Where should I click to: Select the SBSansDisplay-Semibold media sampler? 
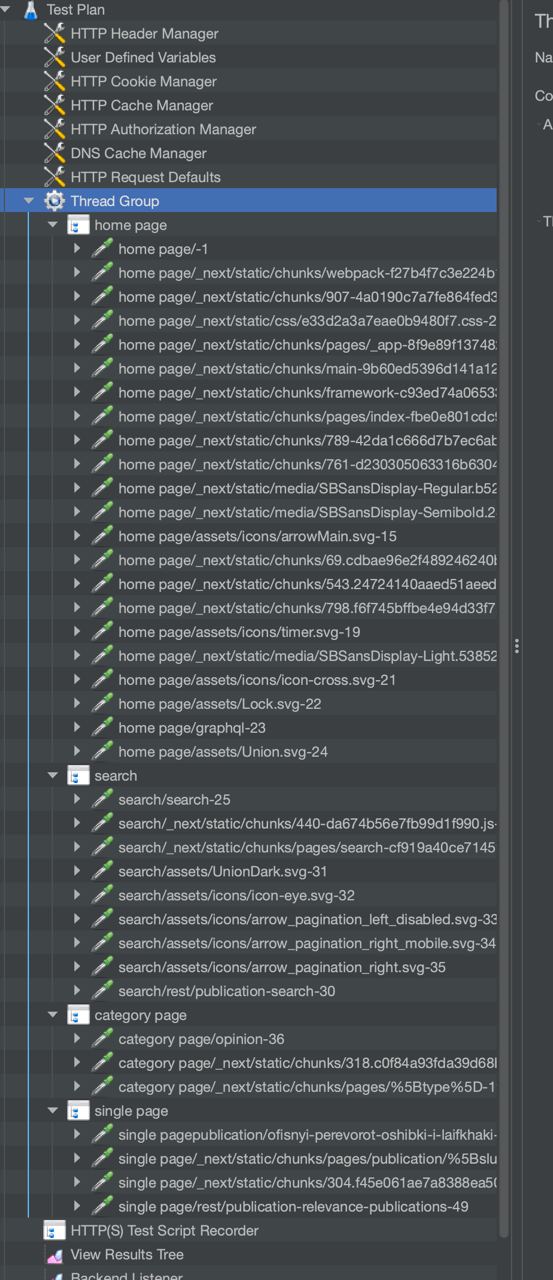(307, 512)
